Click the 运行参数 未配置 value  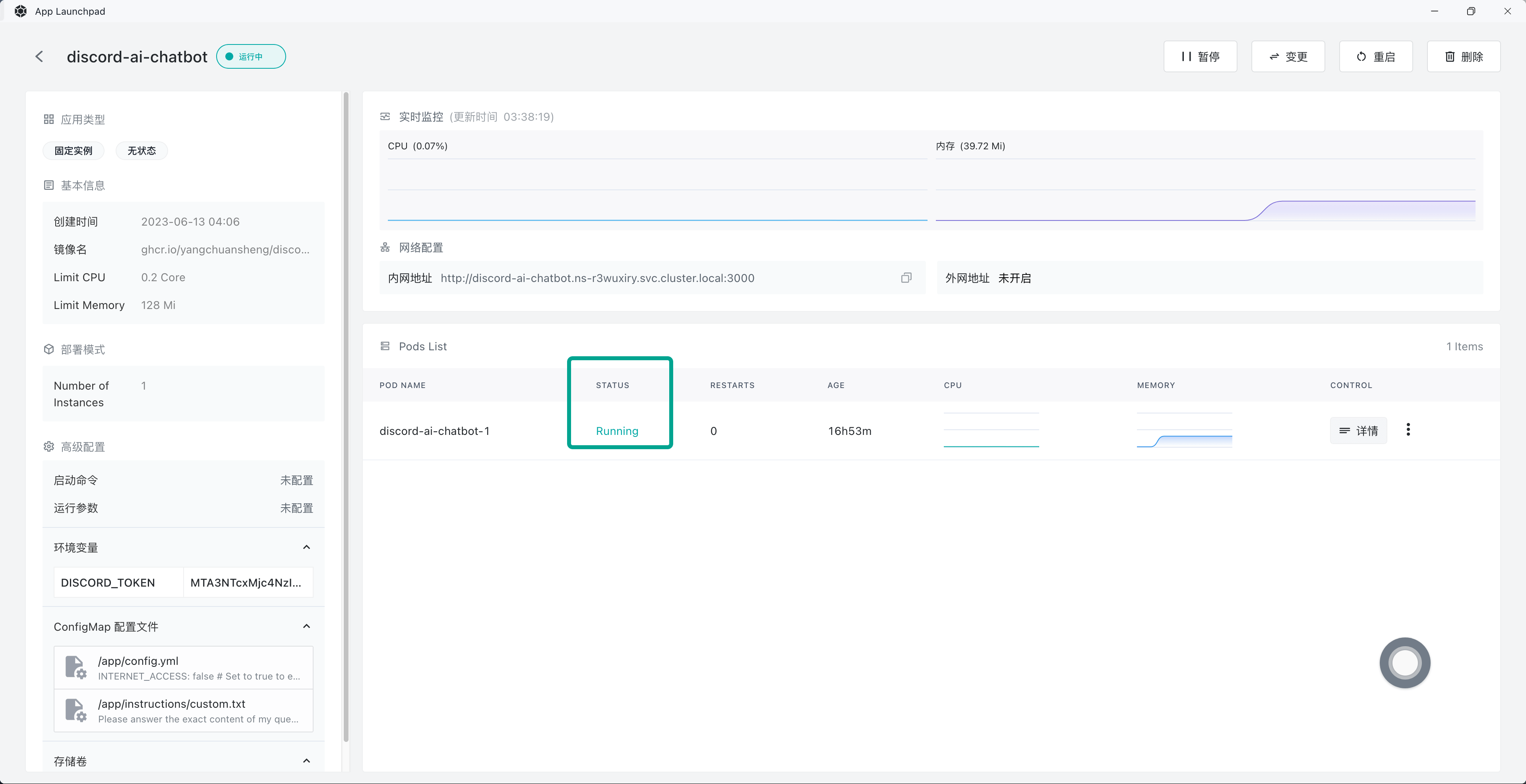[x=296, y=508]
